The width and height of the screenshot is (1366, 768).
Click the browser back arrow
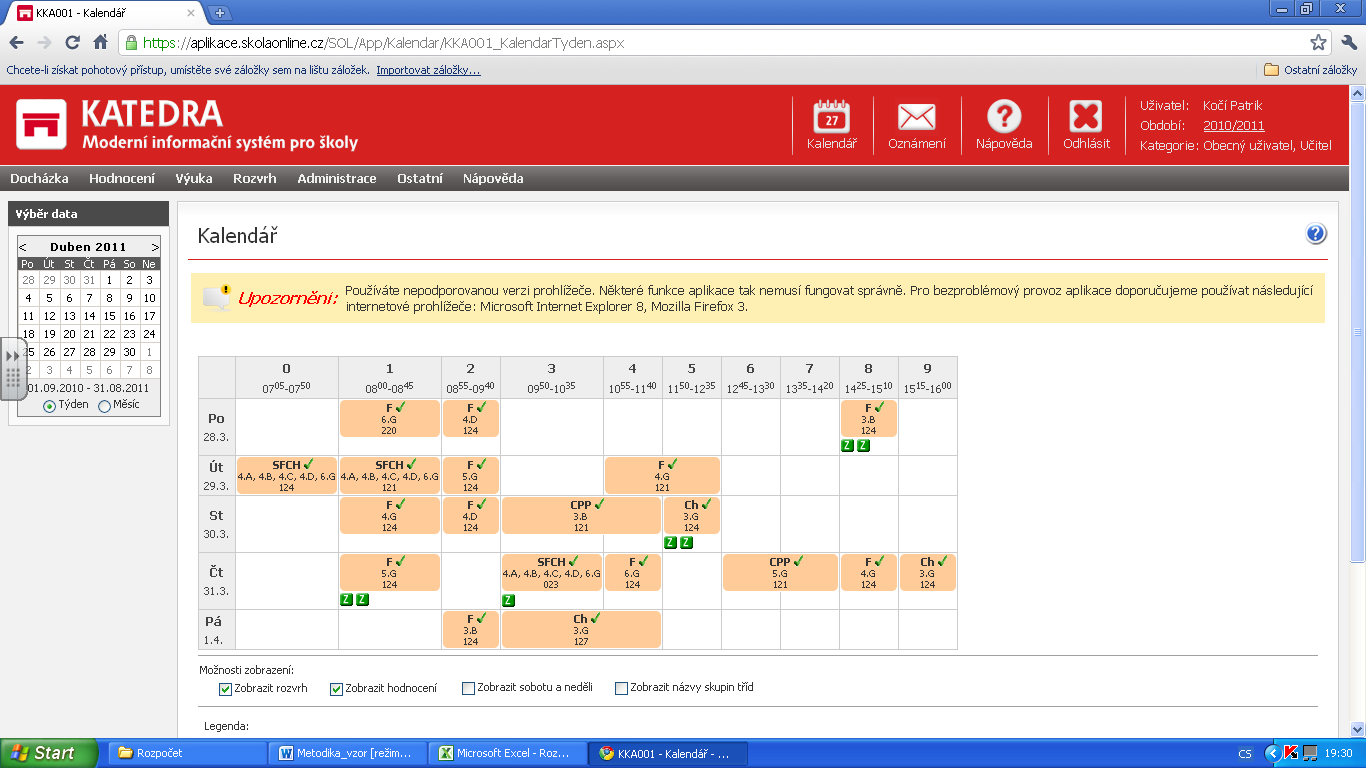tap(16, 43)
